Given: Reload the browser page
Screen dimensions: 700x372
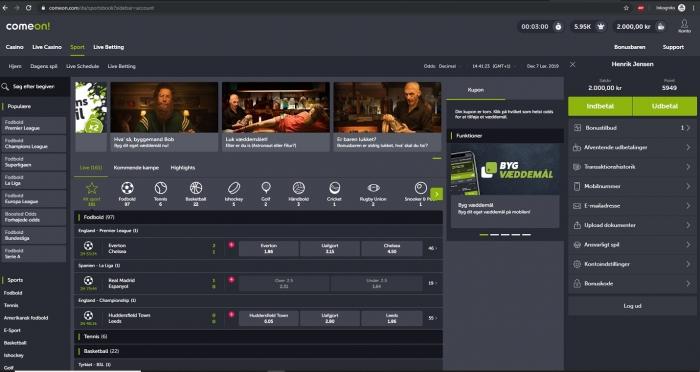Looking at the screenshot, I should [x=29, y=8].
